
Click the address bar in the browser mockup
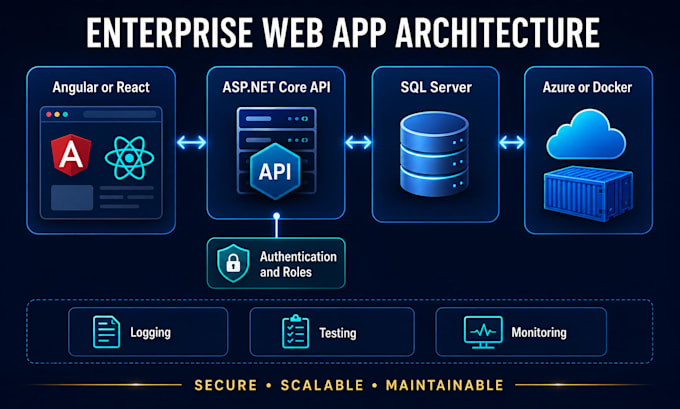point(120,115)
